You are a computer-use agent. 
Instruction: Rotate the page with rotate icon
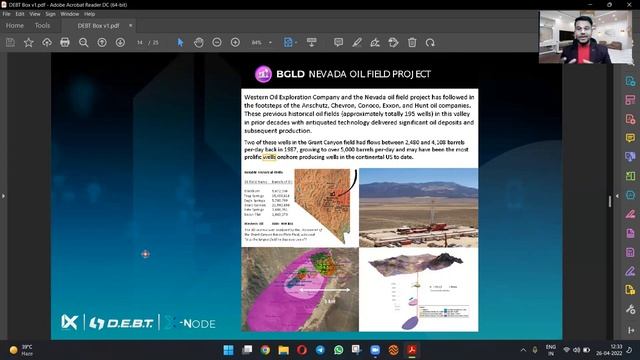[430, 42]
